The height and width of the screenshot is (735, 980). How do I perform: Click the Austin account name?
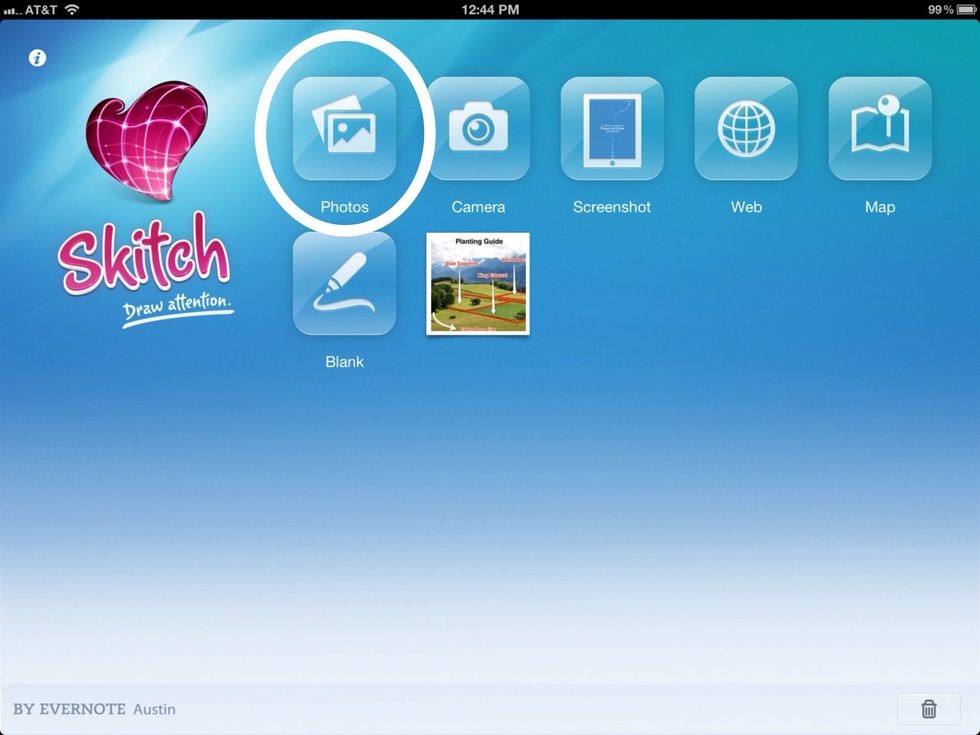[154, 709]
